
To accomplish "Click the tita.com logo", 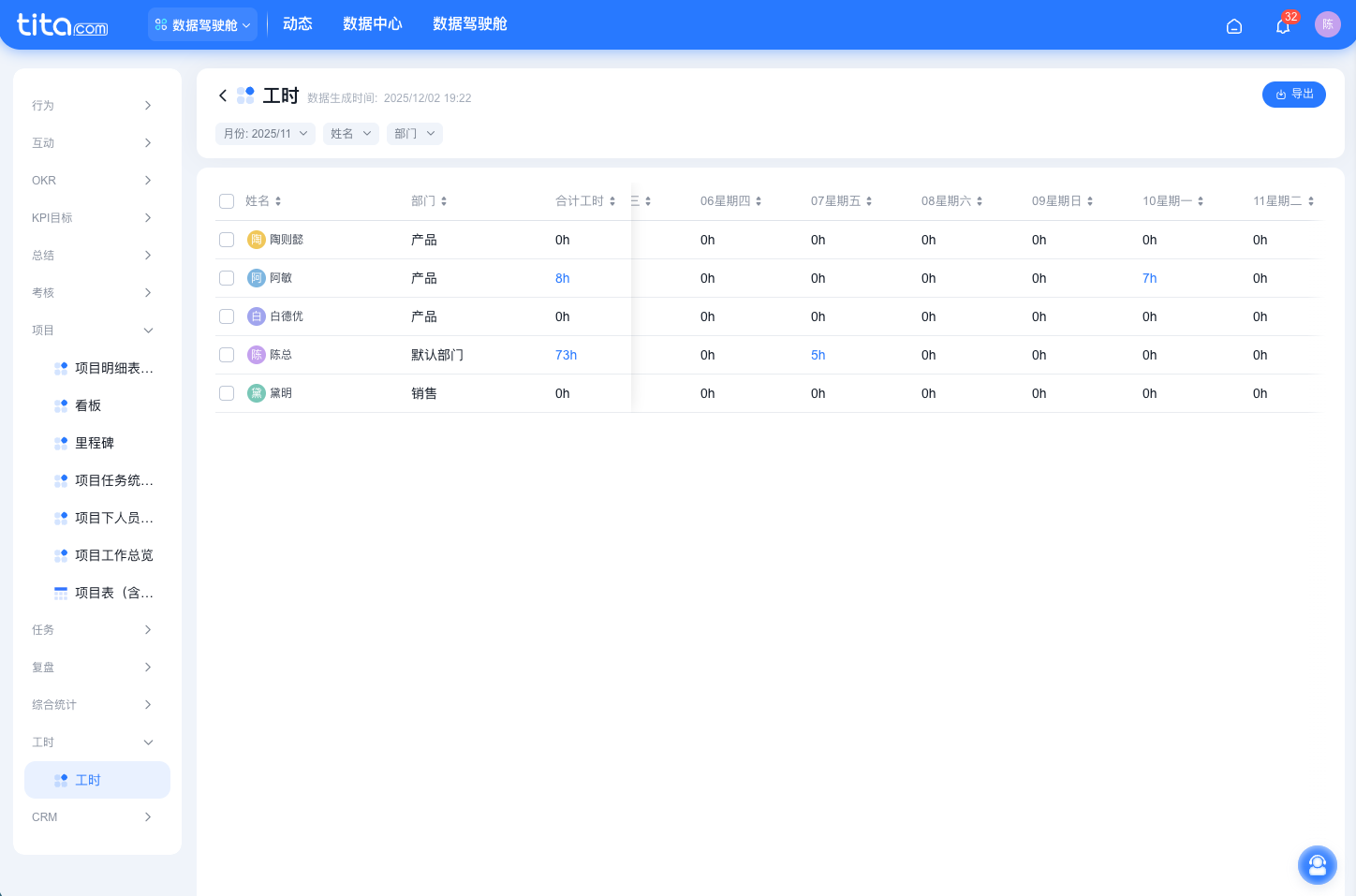I will [63, 25].
